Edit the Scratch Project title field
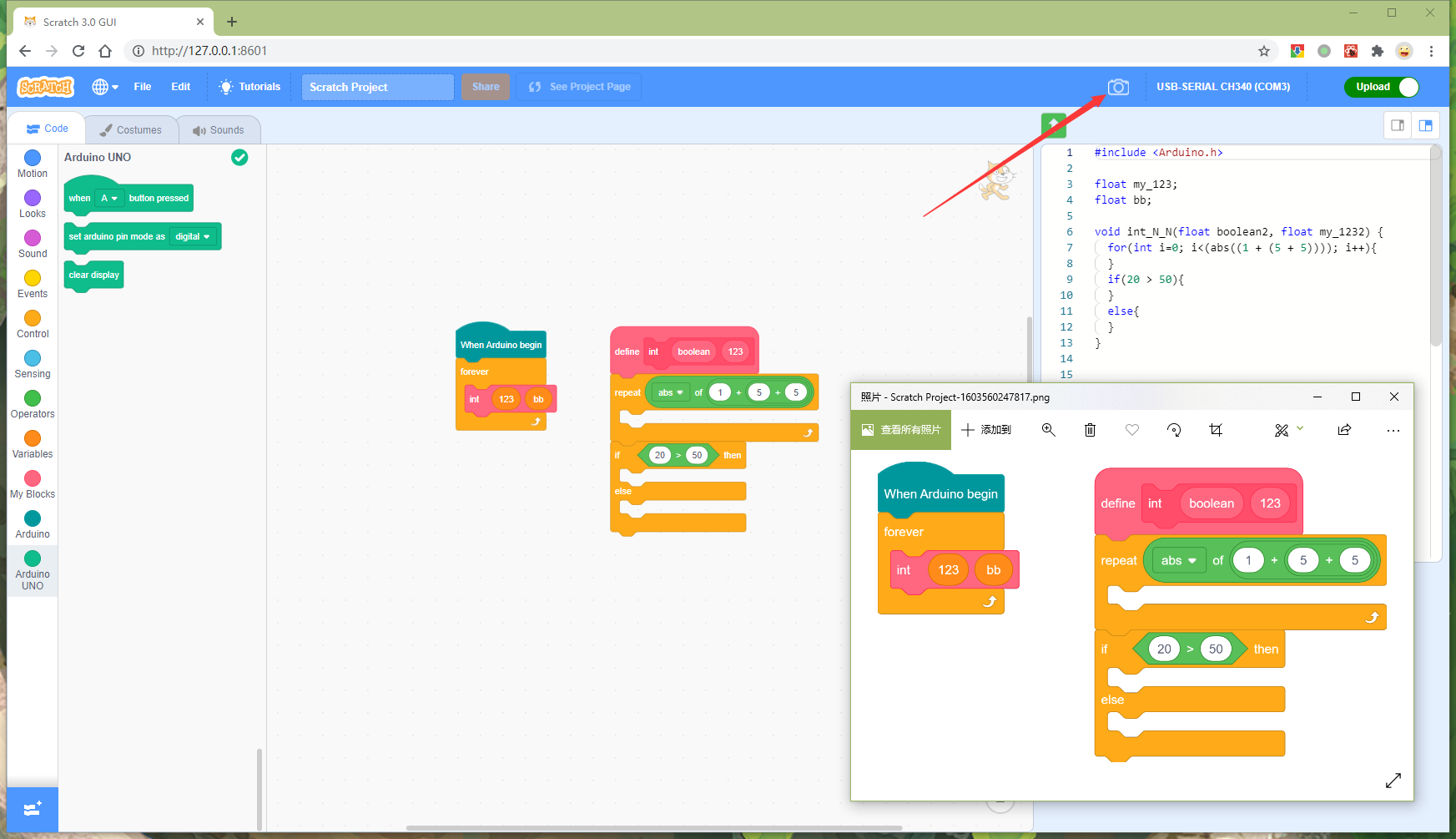The image size is (1456, 839). 377,87
